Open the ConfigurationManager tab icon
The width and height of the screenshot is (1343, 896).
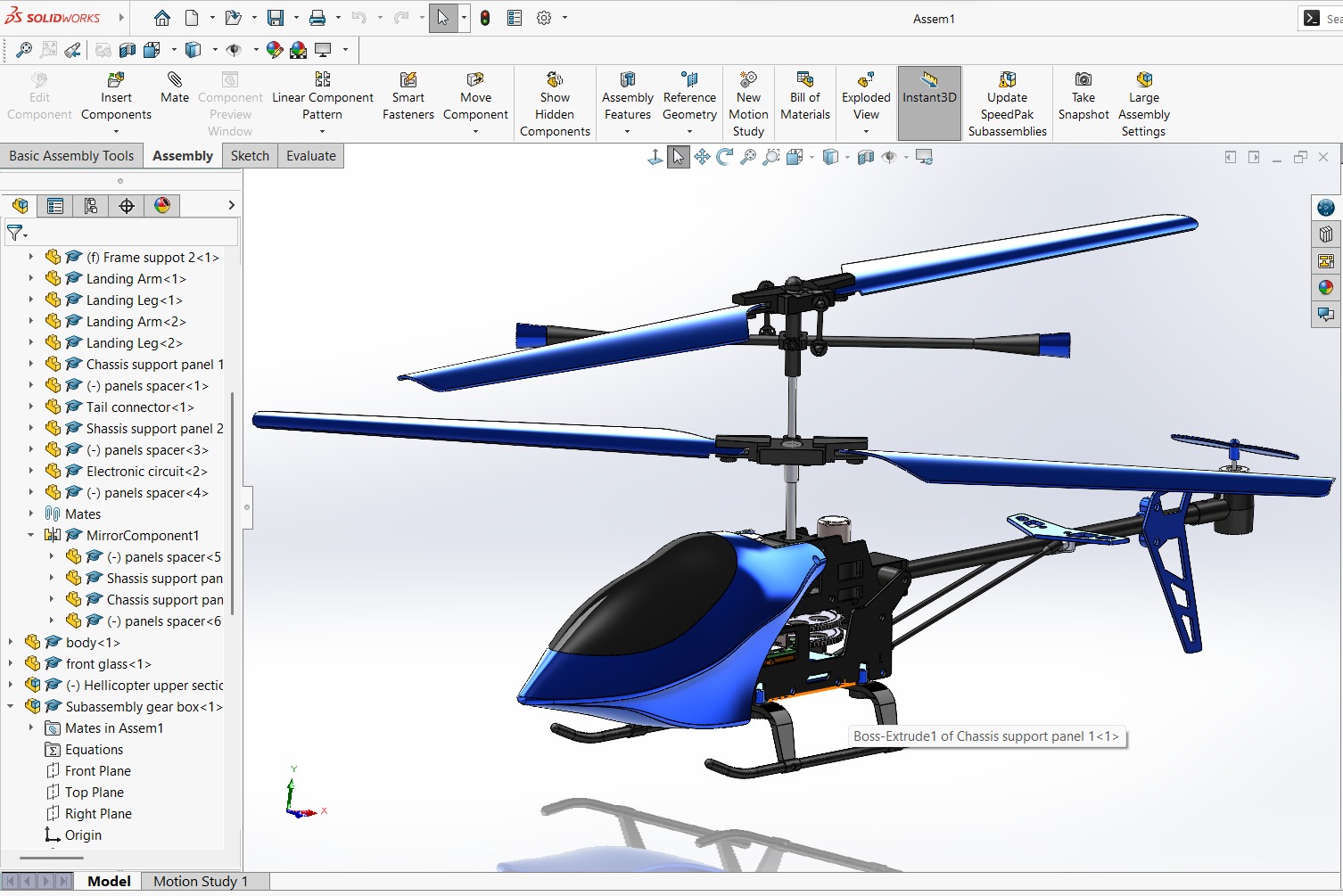[91, 206]
